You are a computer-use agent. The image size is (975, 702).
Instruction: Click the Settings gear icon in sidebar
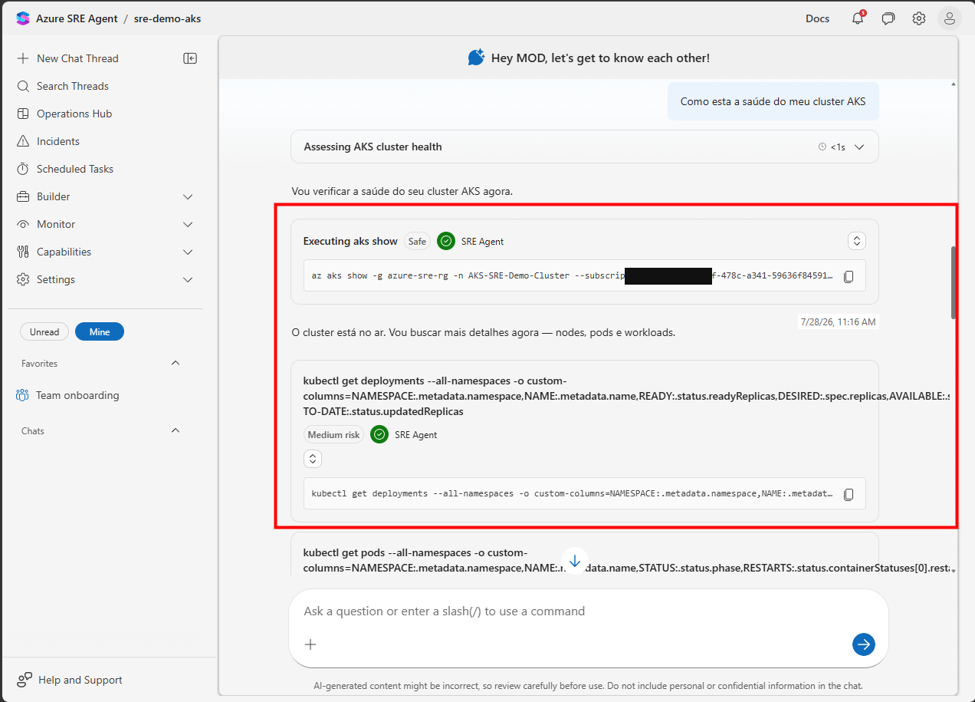tap(23, 280)
